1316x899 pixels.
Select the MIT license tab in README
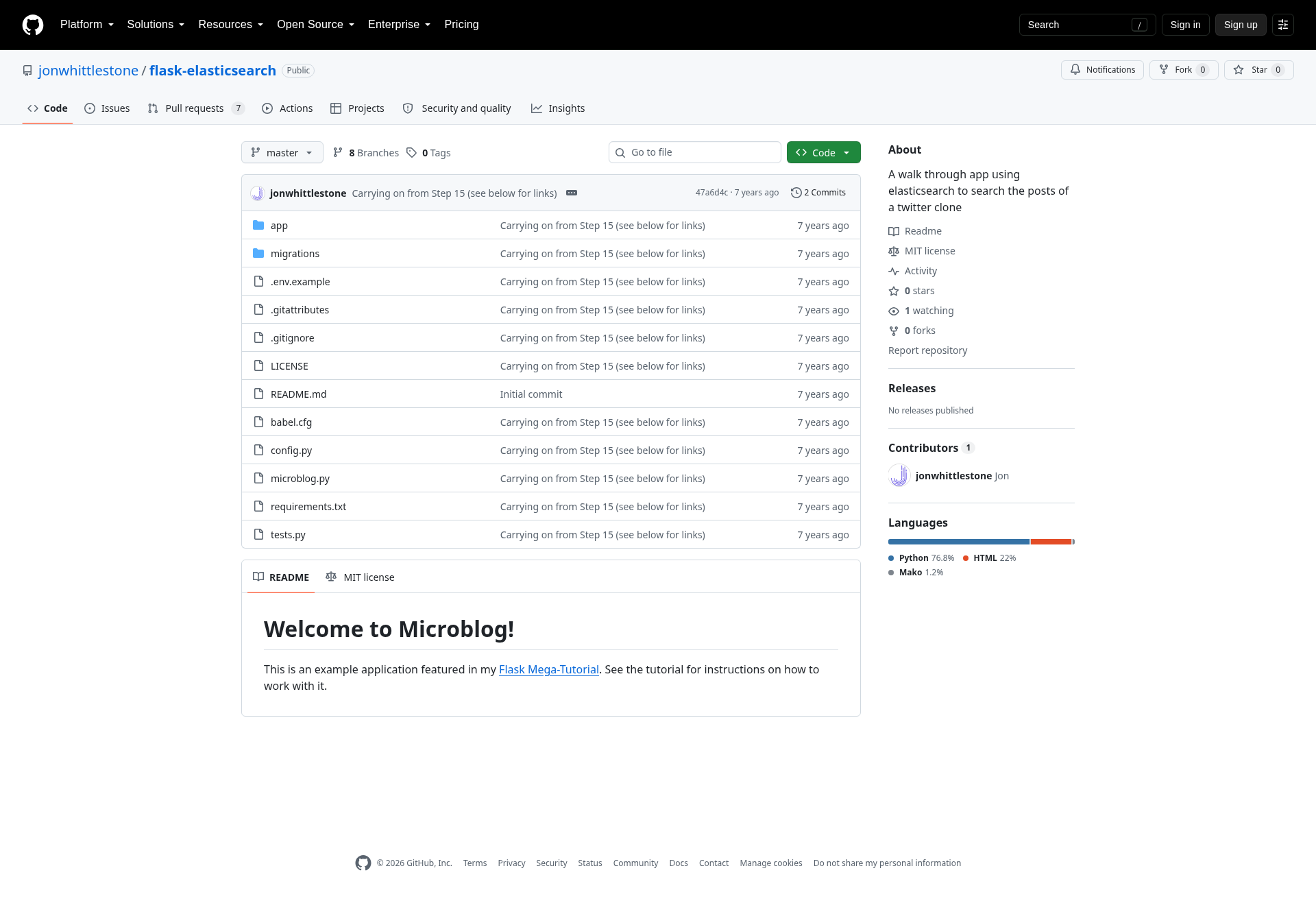tap(360, 577)
